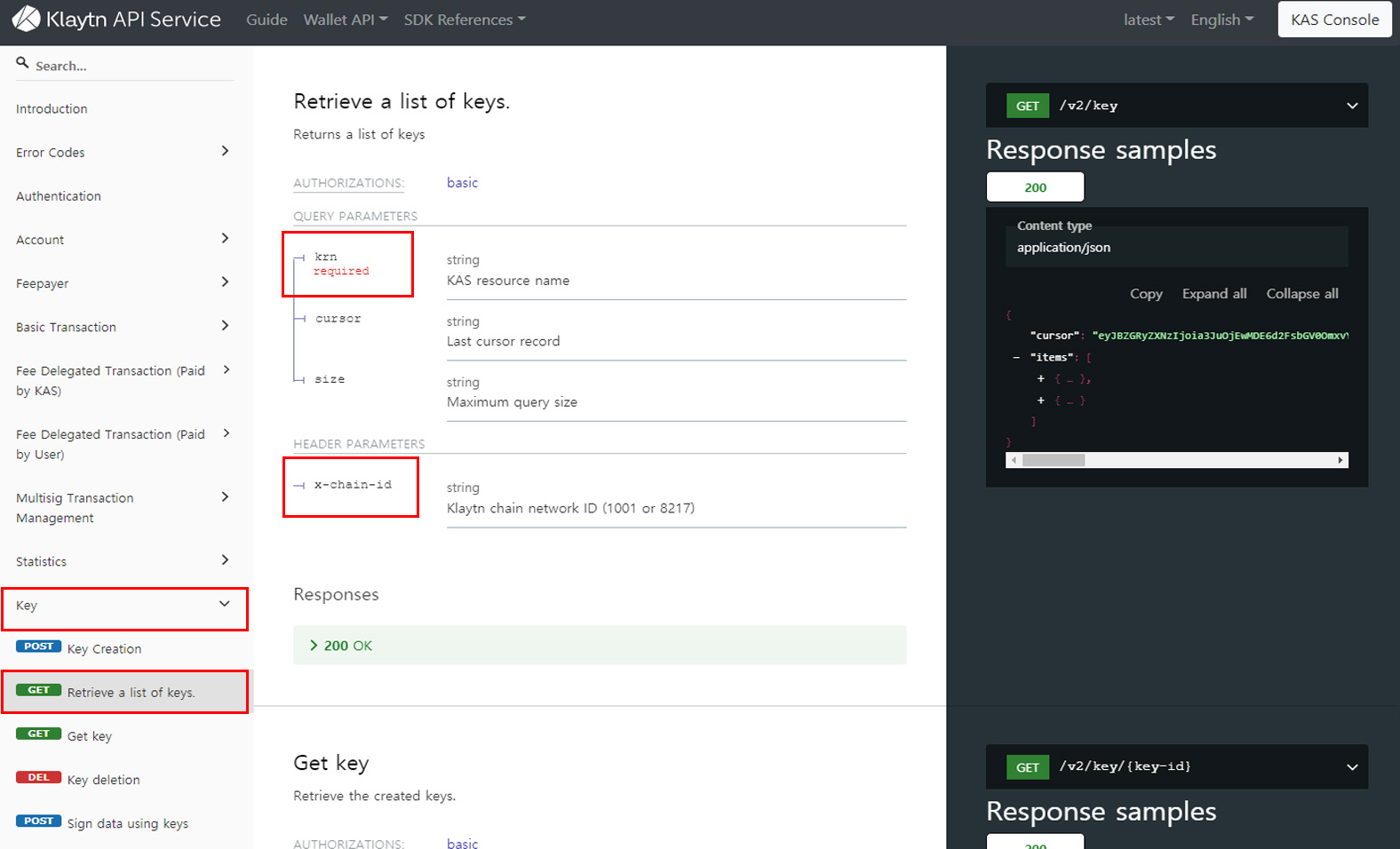Viewport: 1400px width, 849px height.
Task: Collapse the "items" array toggle
Action: (1016, 357)
